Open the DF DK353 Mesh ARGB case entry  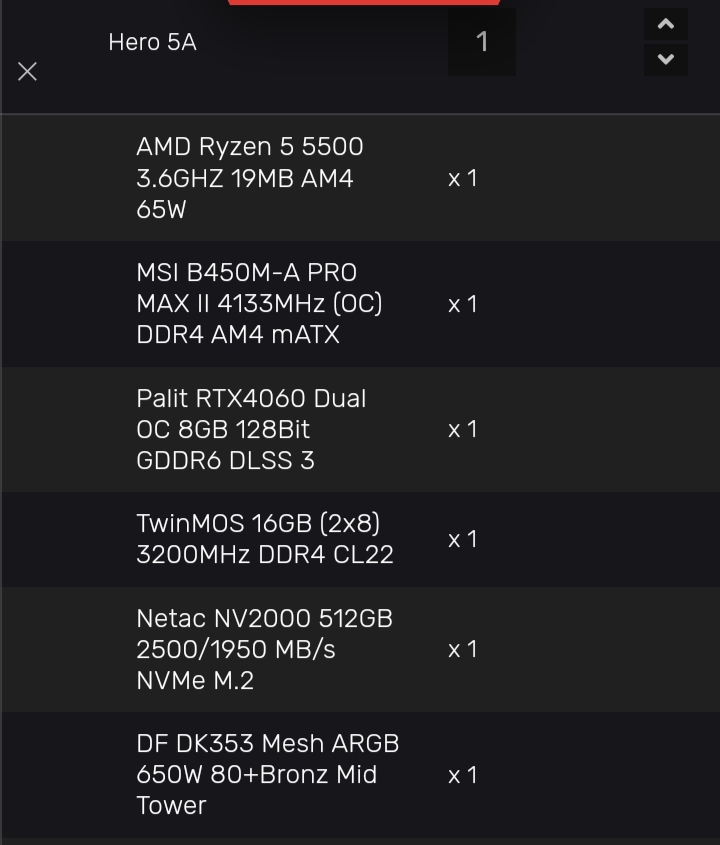pos(267,774)
